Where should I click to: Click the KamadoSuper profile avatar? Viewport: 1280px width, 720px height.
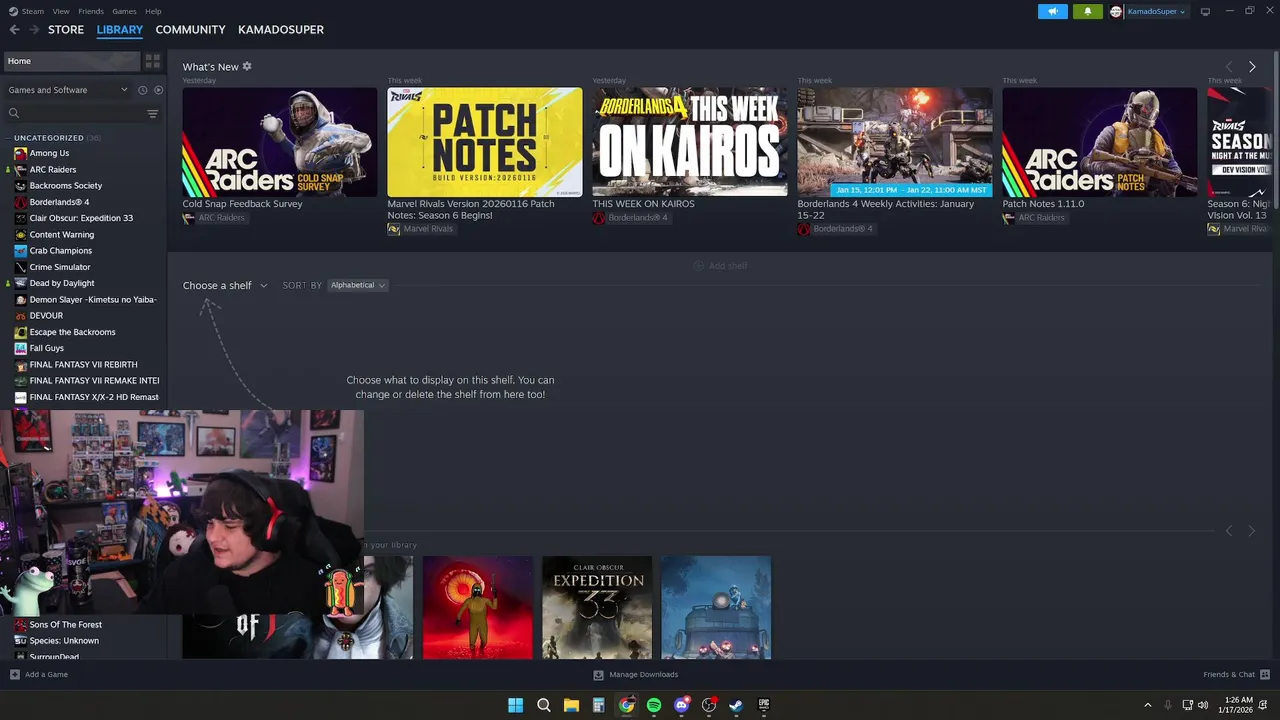pos(1116,12)
